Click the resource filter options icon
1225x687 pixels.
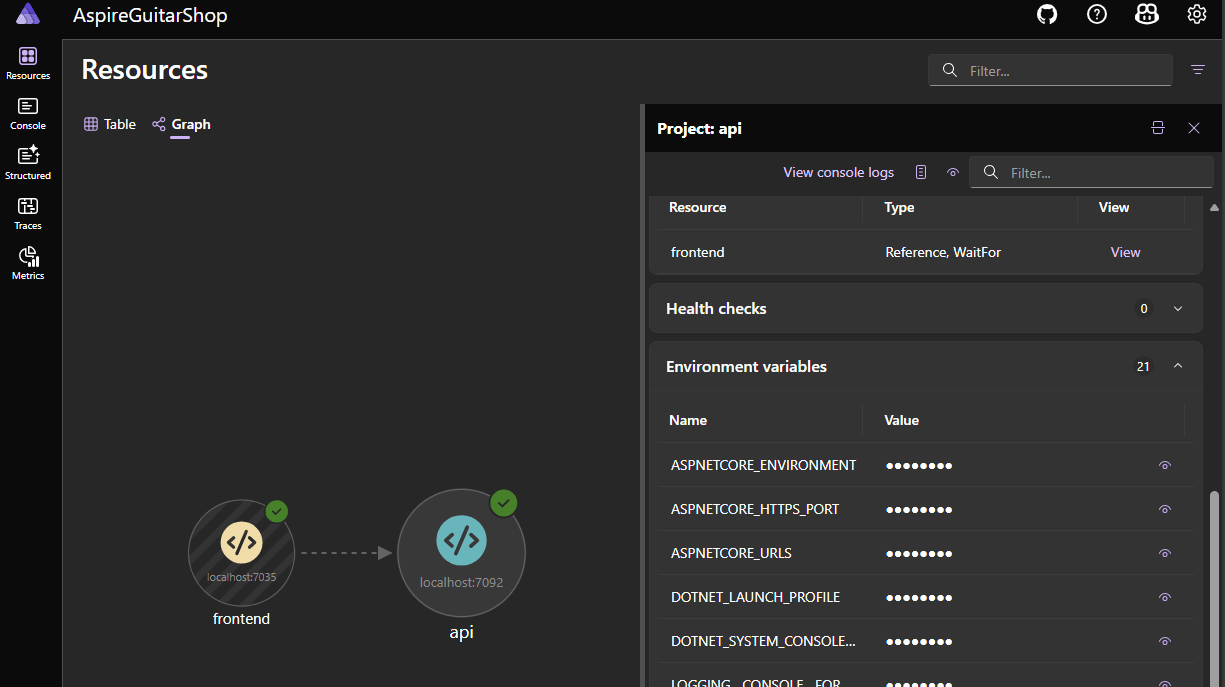1198,70
